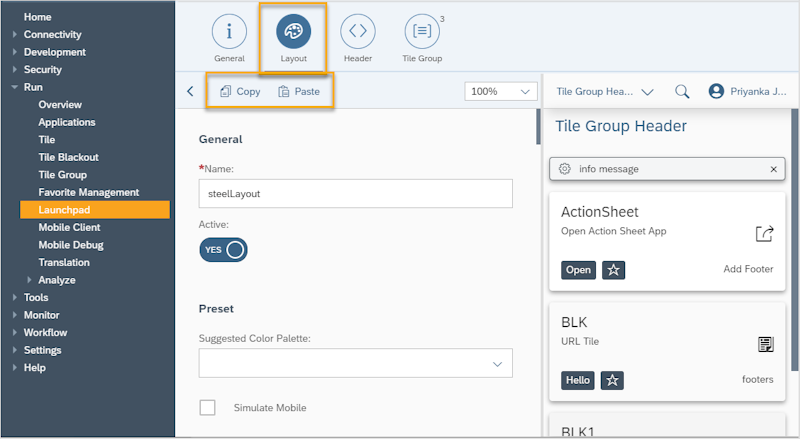Click the Copy button
The image size is (800, 439).
pos(239,91)
